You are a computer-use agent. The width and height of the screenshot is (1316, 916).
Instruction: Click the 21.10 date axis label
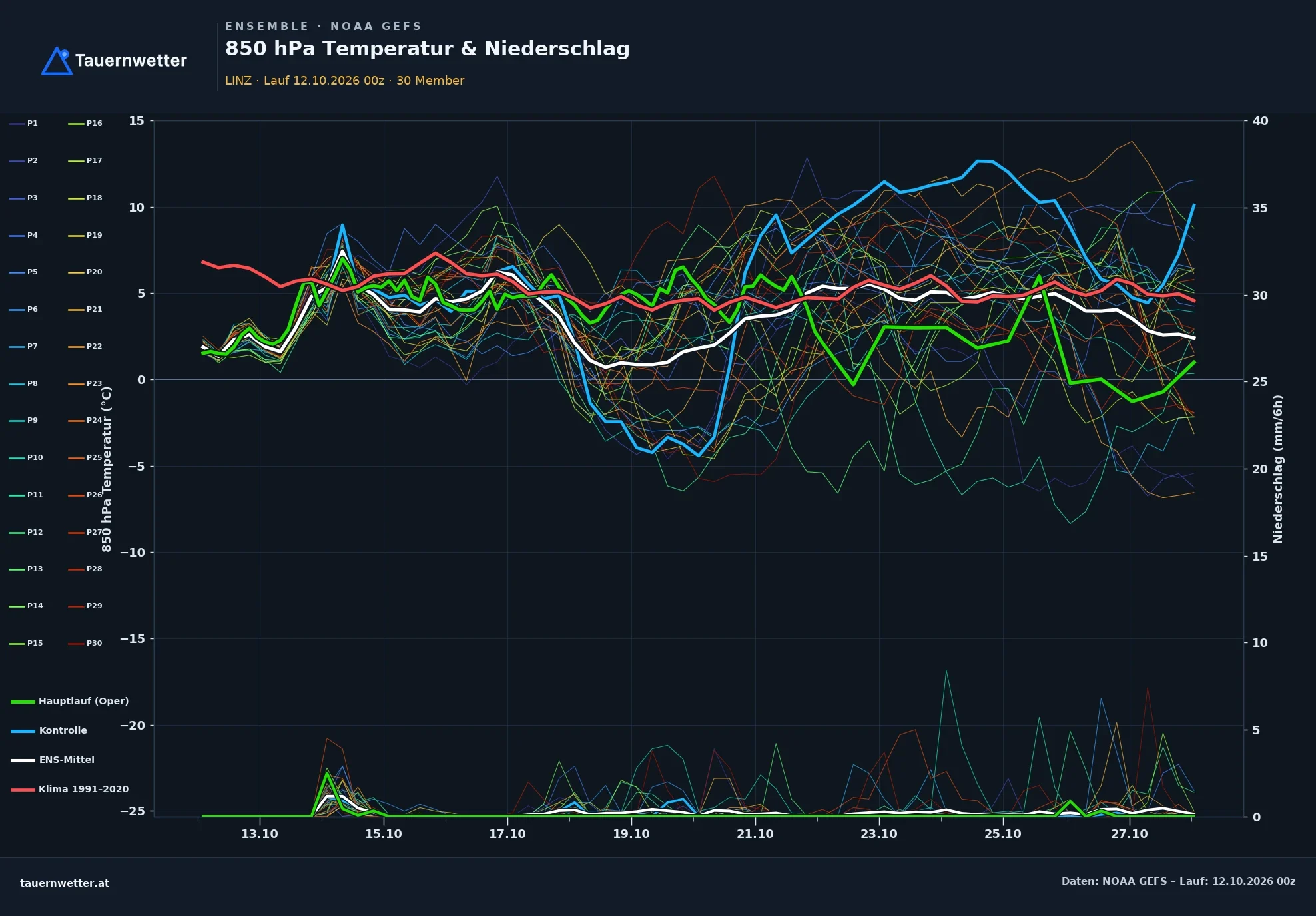[x=755, y=834]
